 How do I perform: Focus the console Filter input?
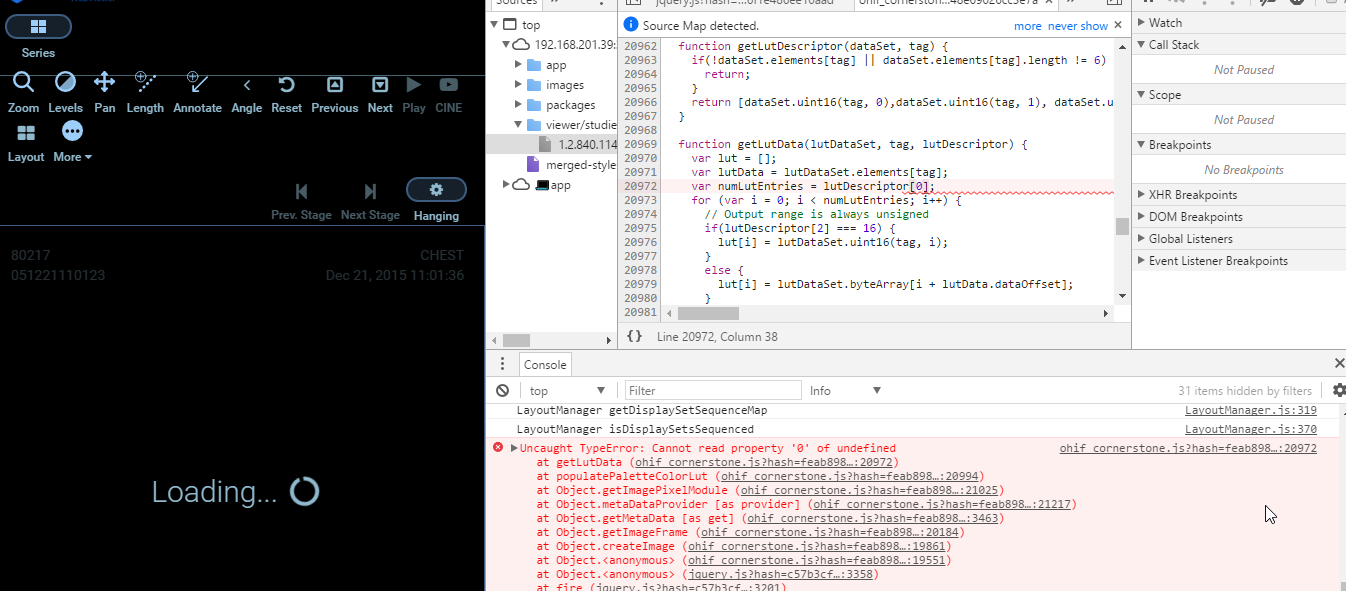point(713,390)
